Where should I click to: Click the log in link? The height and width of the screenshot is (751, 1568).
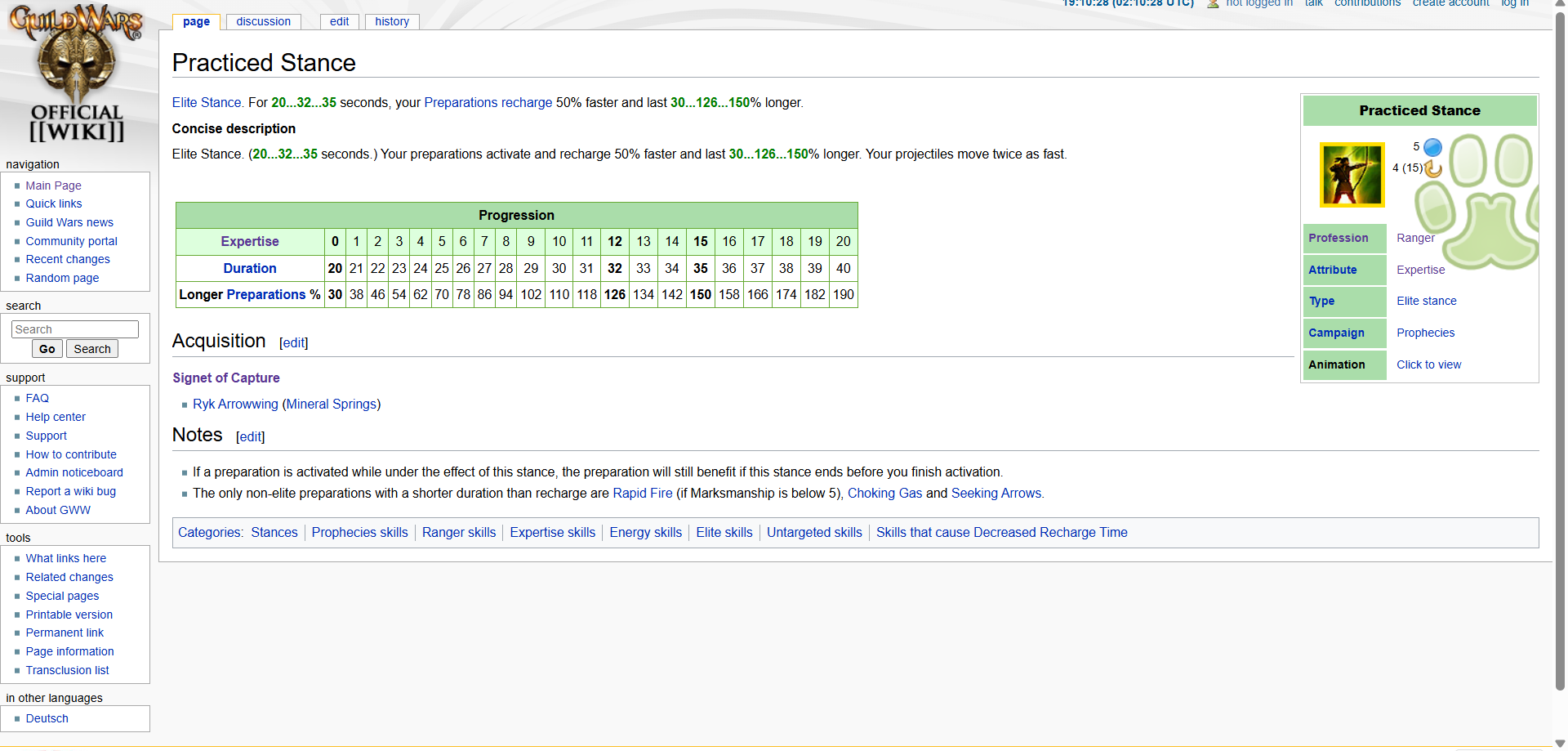[x=1515, y=3]
